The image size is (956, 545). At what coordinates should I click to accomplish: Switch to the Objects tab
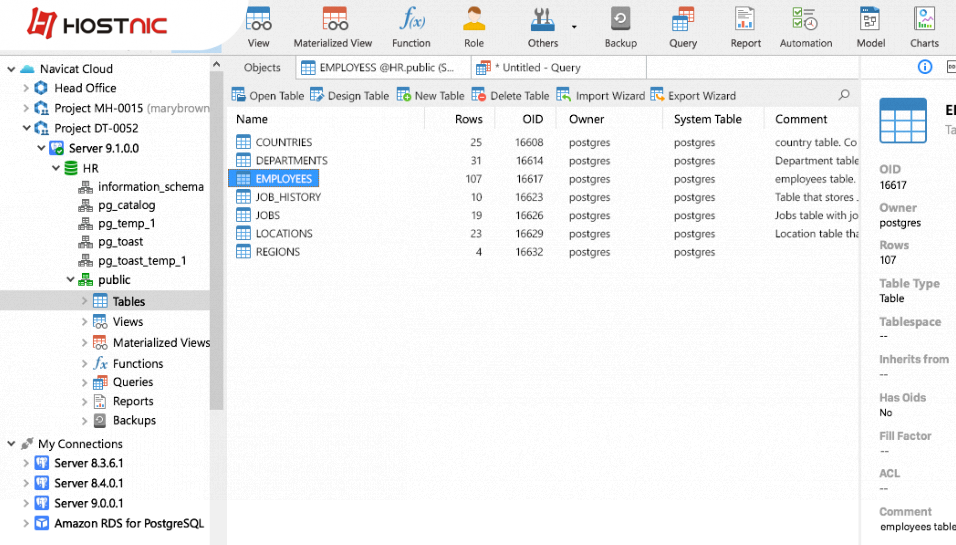(x=262, y=68)
